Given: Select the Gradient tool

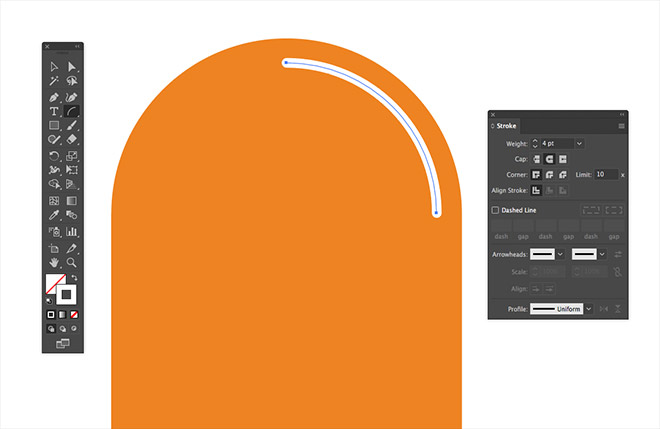Looking at the screenshot, I should tap(72, 200).
